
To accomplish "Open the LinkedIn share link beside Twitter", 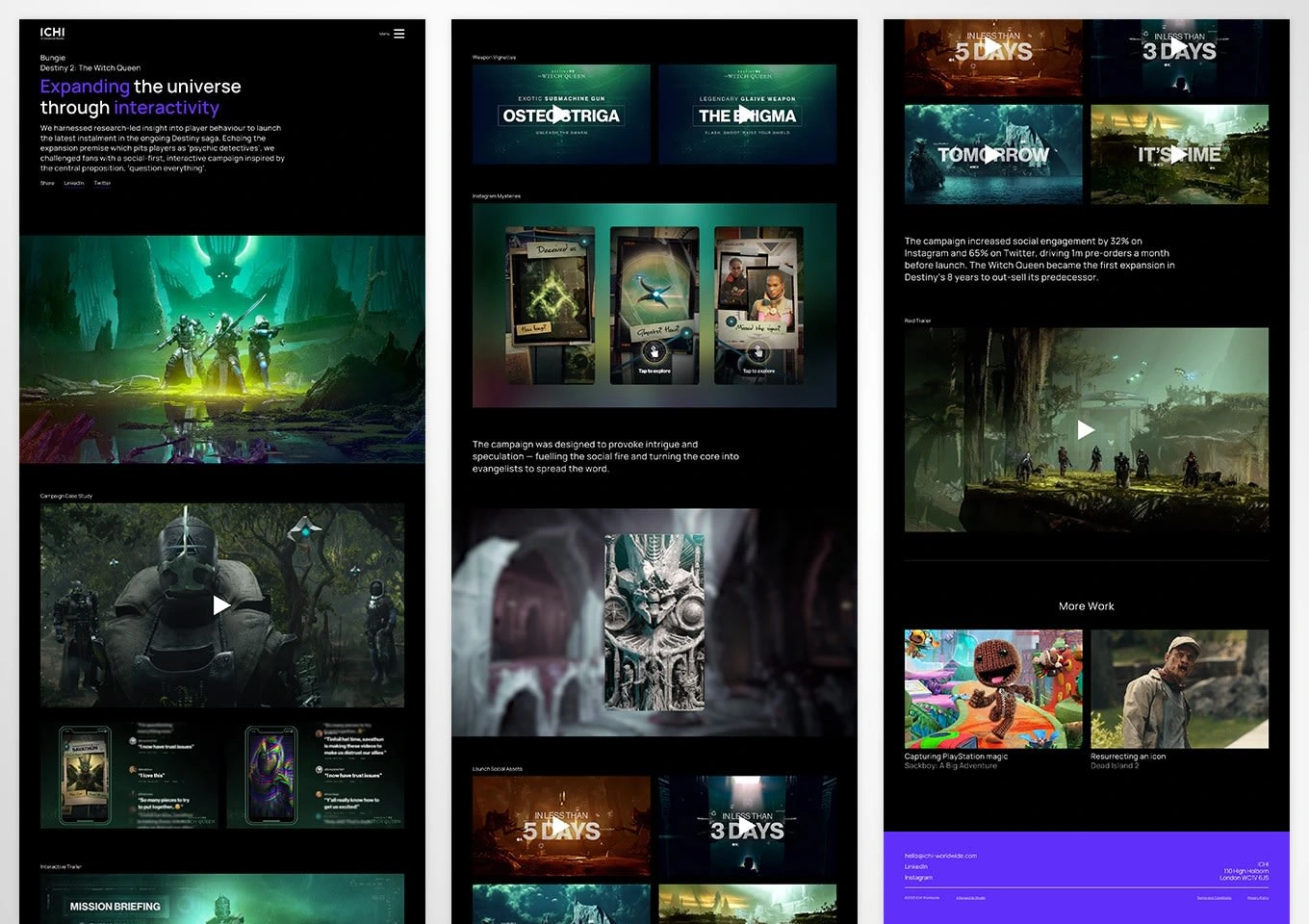I will point(74,183).
